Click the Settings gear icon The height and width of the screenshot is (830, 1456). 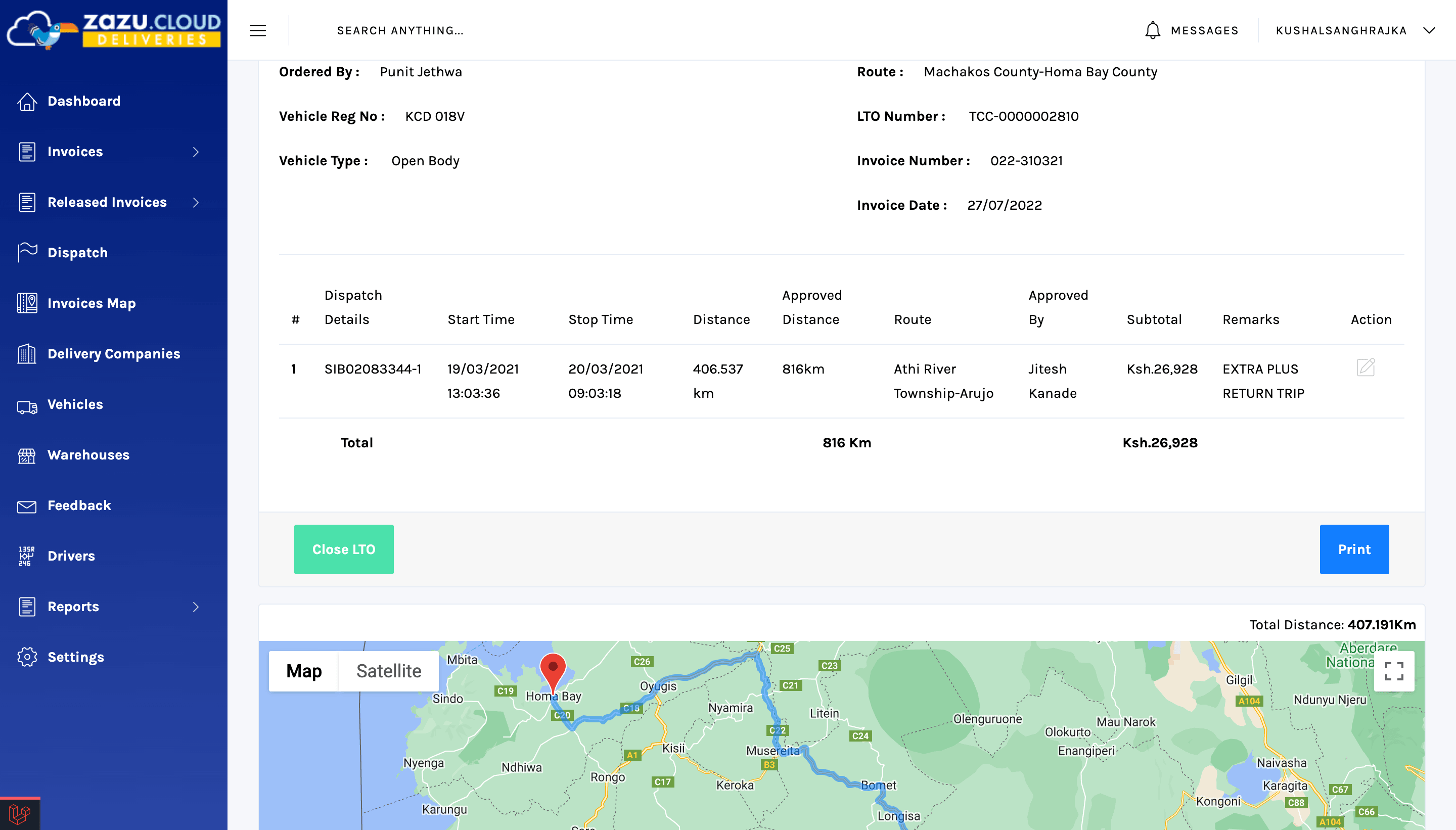point(27,657)
